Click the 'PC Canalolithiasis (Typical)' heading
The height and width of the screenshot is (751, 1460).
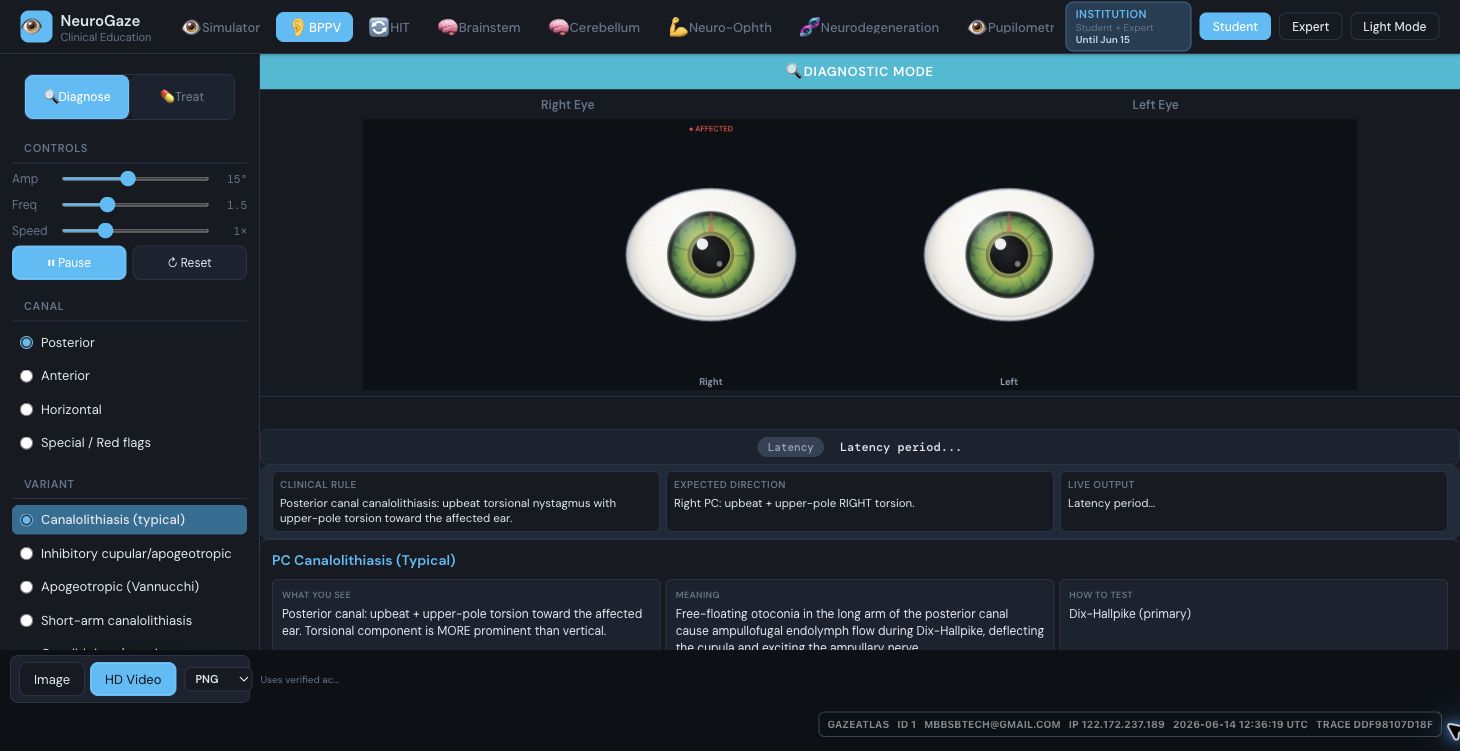pyautogui.click(x=364, y=560)
